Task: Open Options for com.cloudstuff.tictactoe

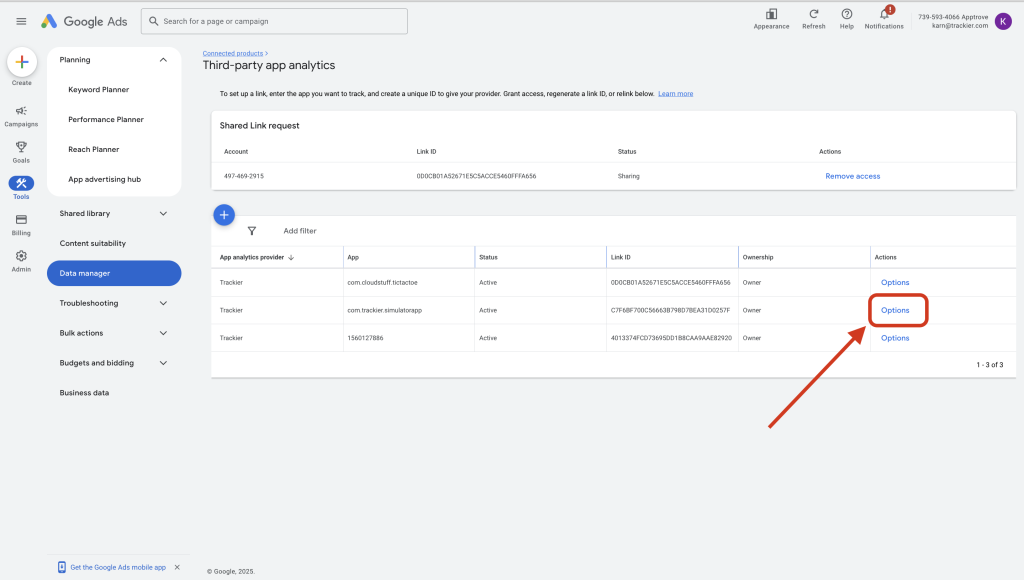Action: pos(895,283)
